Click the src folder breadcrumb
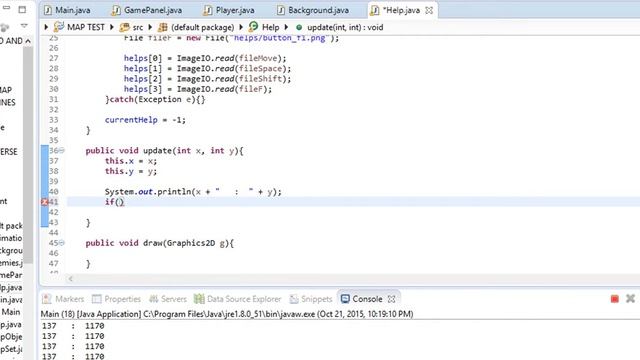Viewport: 640px width, 360px height. point(131,27)
